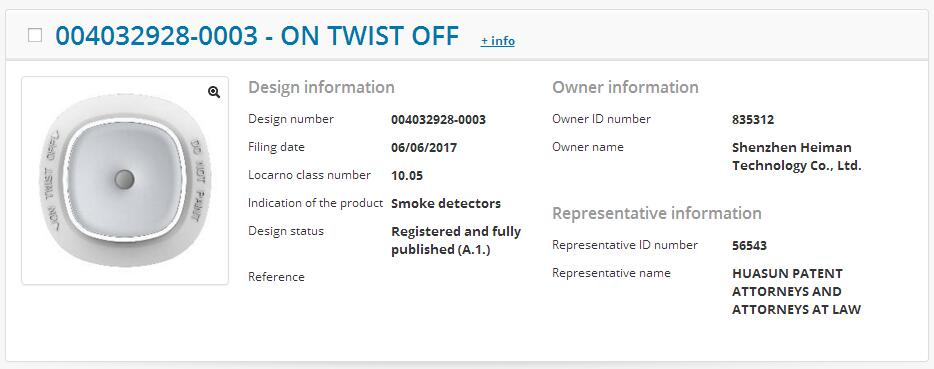
Task: Click the 'Smoke detectors' product indication
Action: pyautogui.click(x=446, y=203)
